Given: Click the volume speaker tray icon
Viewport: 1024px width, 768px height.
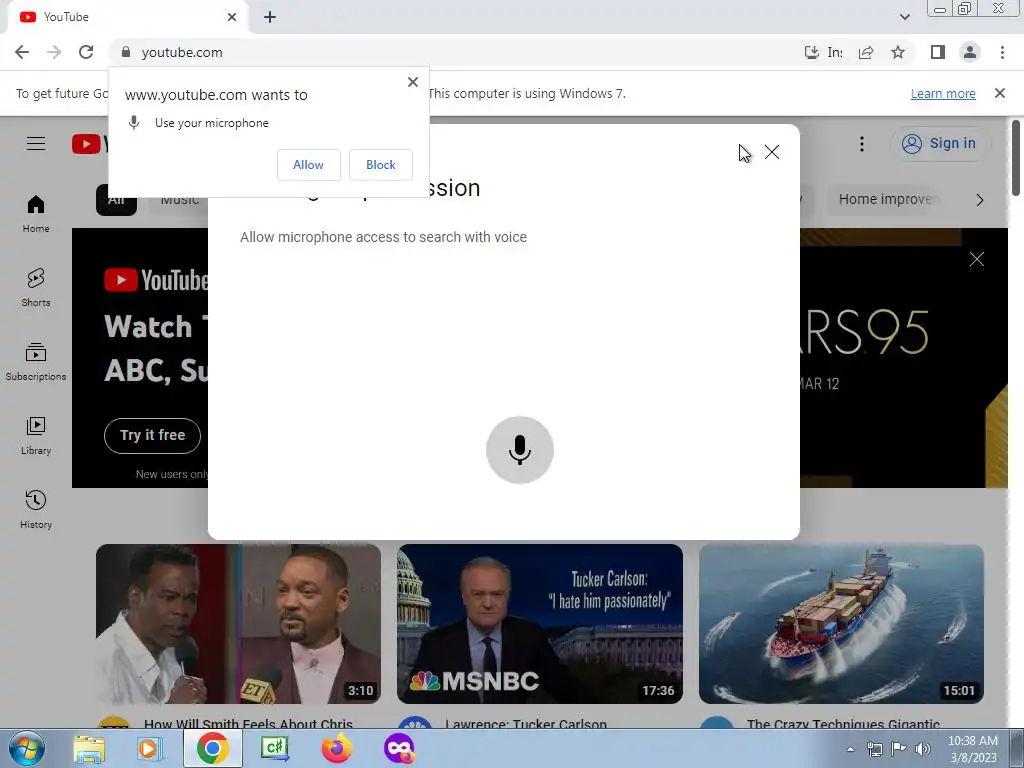Looking at the screenshot, I should tap(923, 749).
